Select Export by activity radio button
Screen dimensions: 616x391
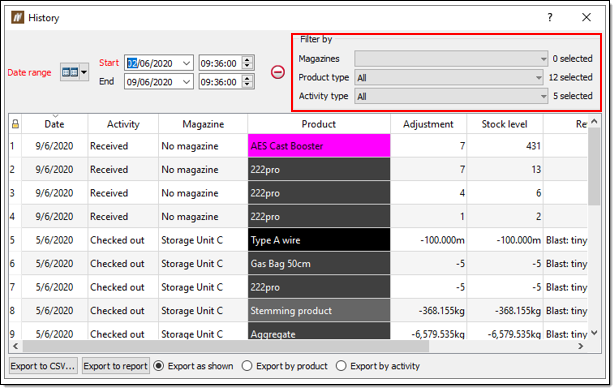coord(341,366)
